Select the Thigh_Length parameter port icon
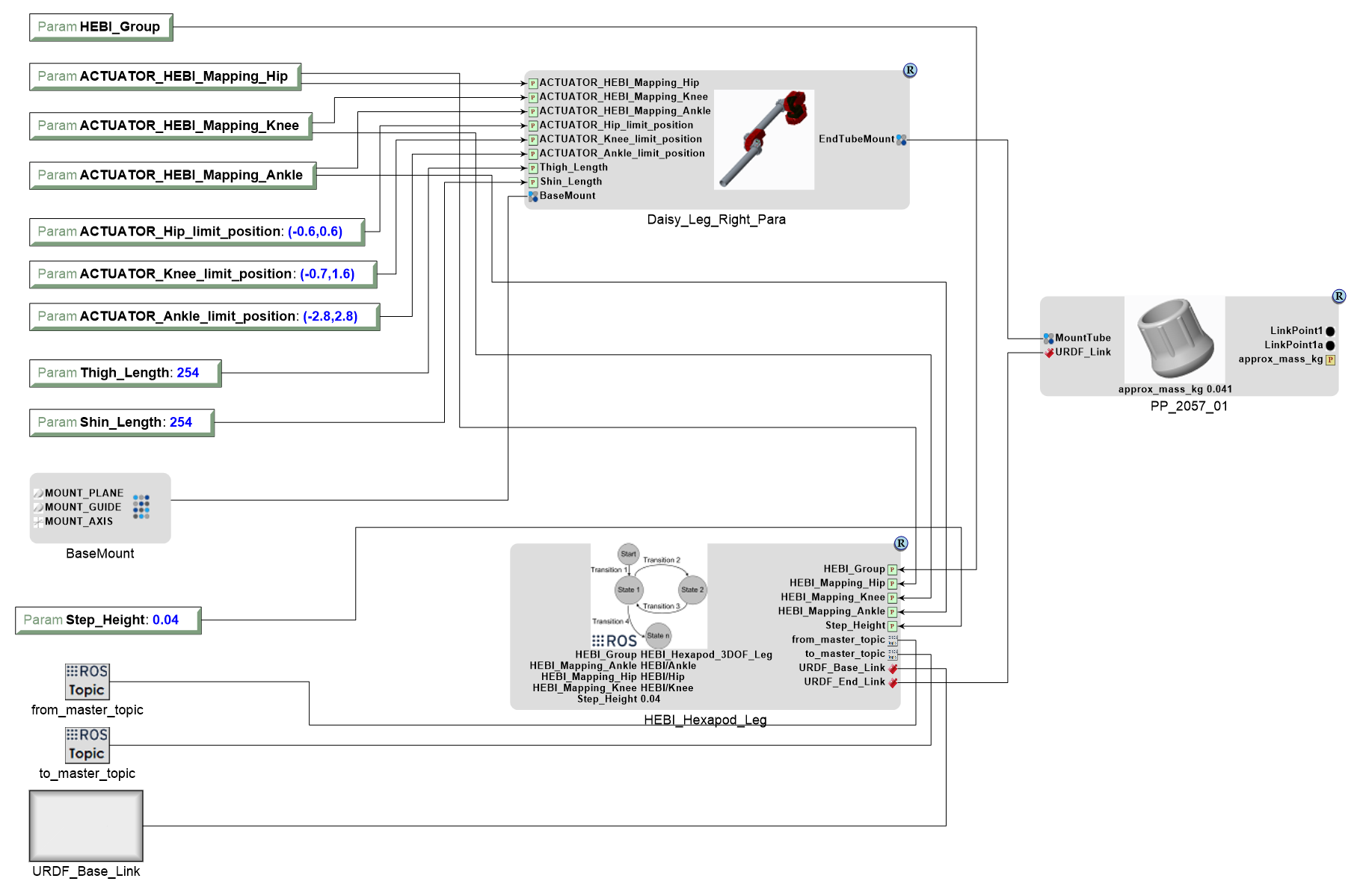This screenshot has width=1366, height=896. point(533,168)
